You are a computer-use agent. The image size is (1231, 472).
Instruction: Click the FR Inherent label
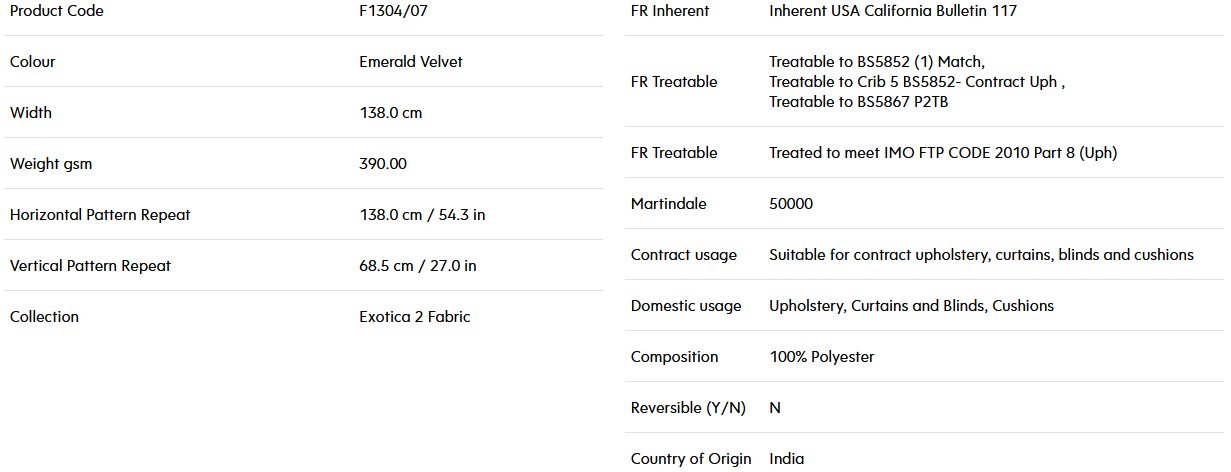point(670,11)
